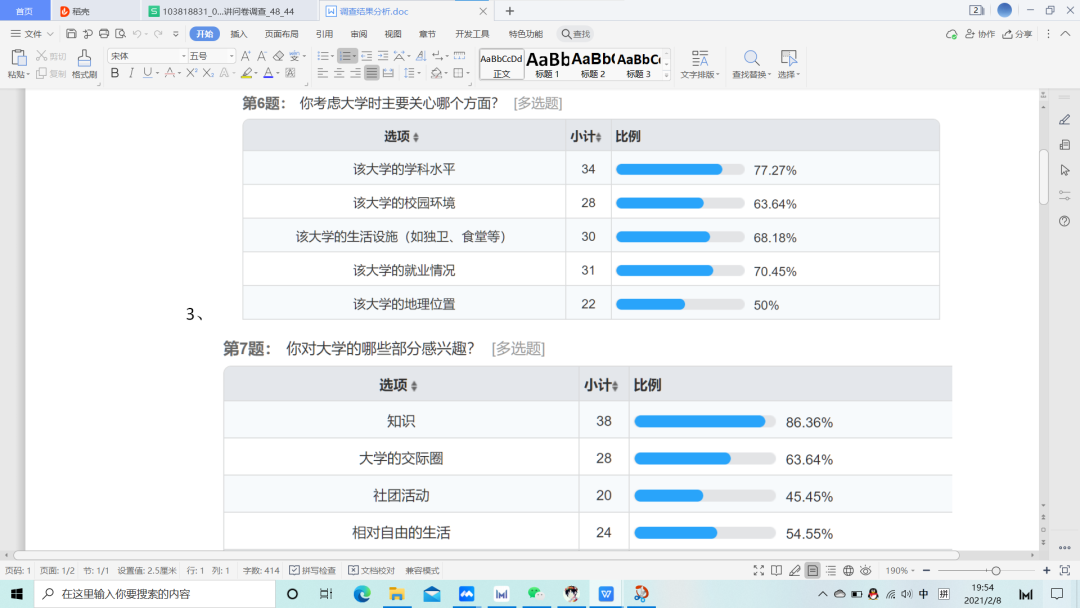This screenshot has height=608, width=1080.
Task: Toggle document proofreading (文档校对) in status bar
Action: pyautogui.click(x=353, y=570)
